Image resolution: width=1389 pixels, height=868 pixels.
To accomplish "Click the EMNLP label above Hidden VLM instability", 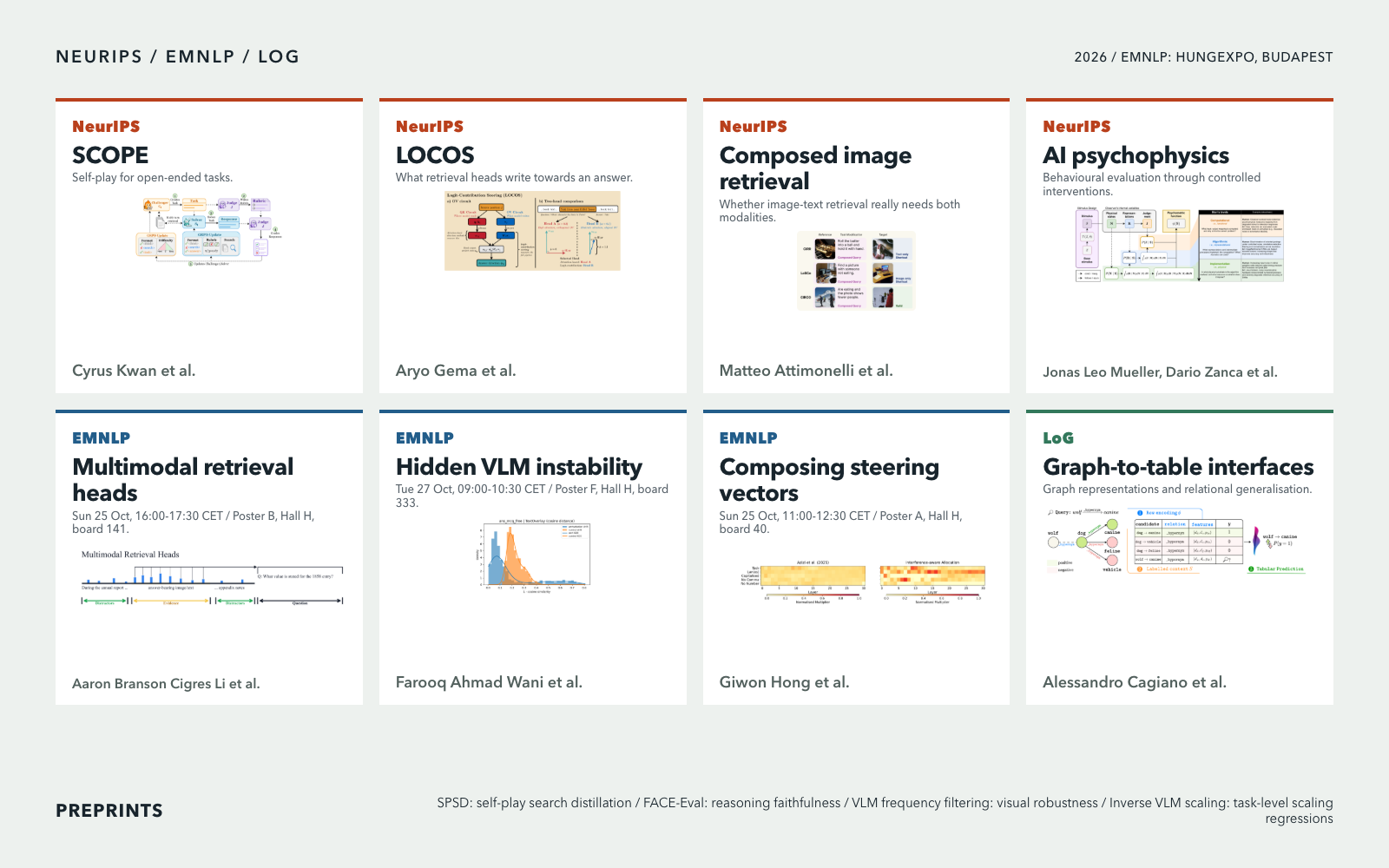I will [x=425, y=438].
